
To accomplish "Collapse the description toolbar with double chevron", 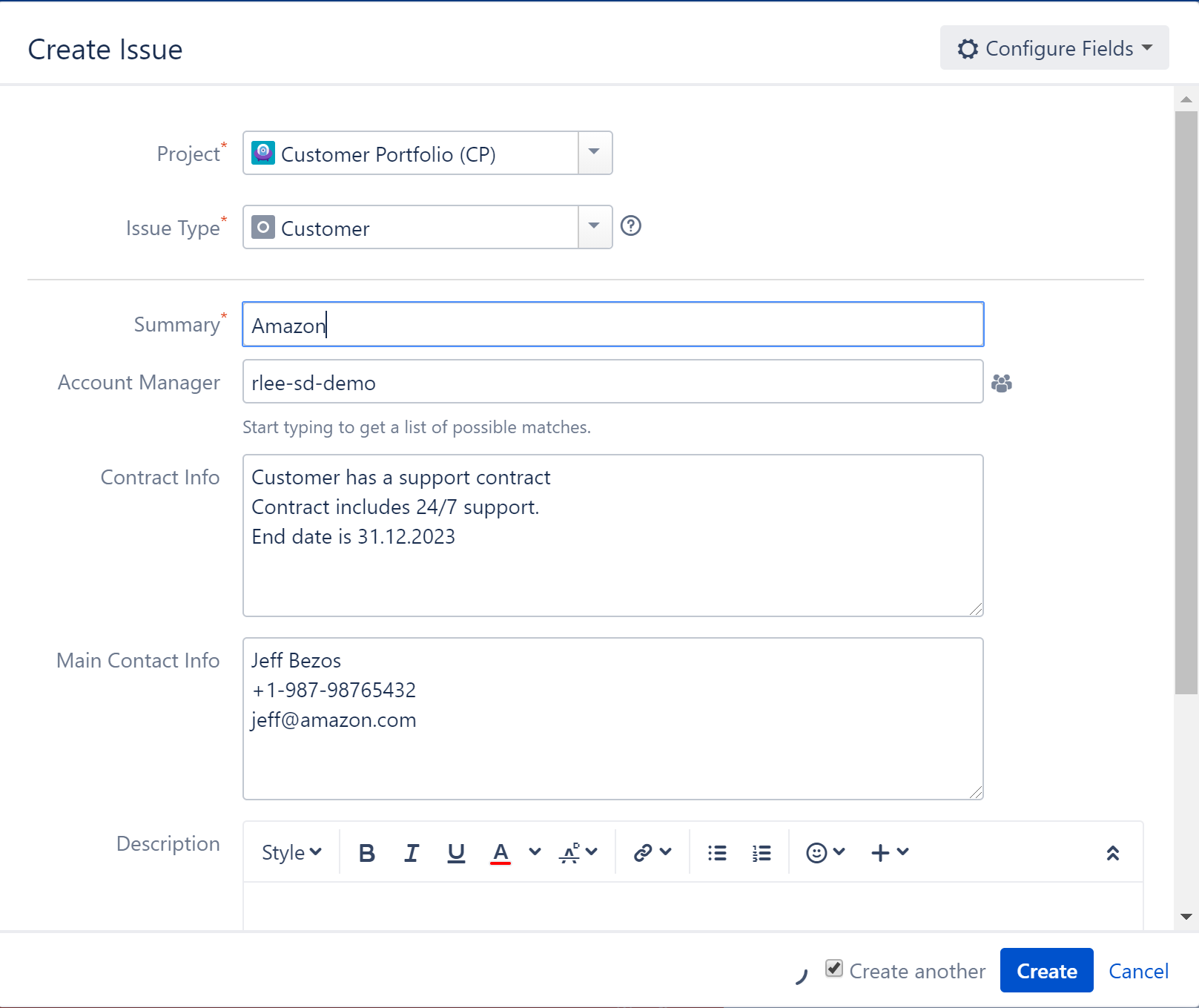I will point(1112,853).
